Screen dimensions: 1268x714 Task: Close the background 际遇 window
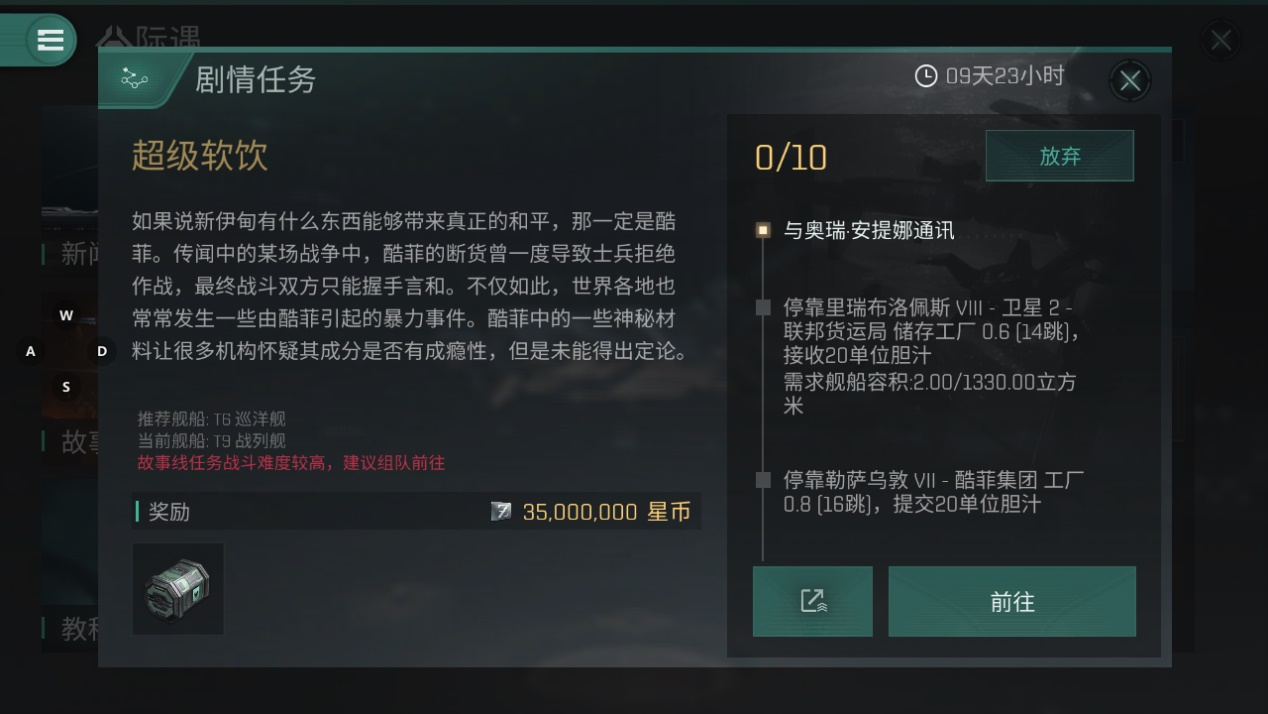[x=1220, y=41]
